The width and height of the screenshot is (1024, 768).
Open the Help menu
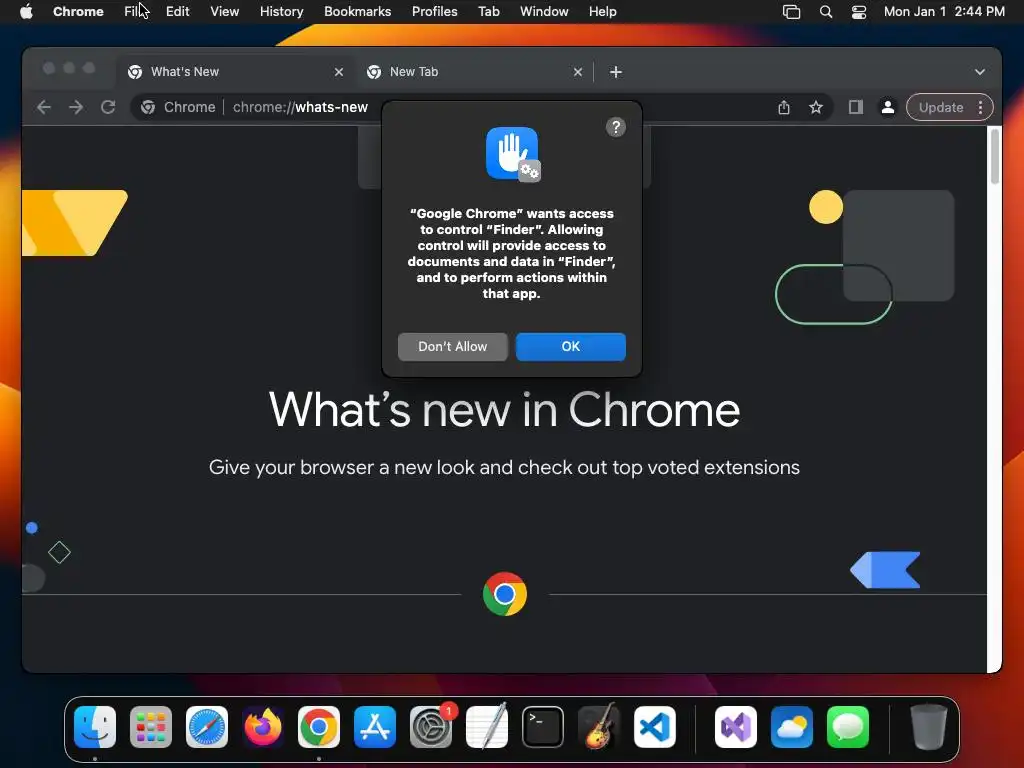pyautogui.click(x=602, y=12)
